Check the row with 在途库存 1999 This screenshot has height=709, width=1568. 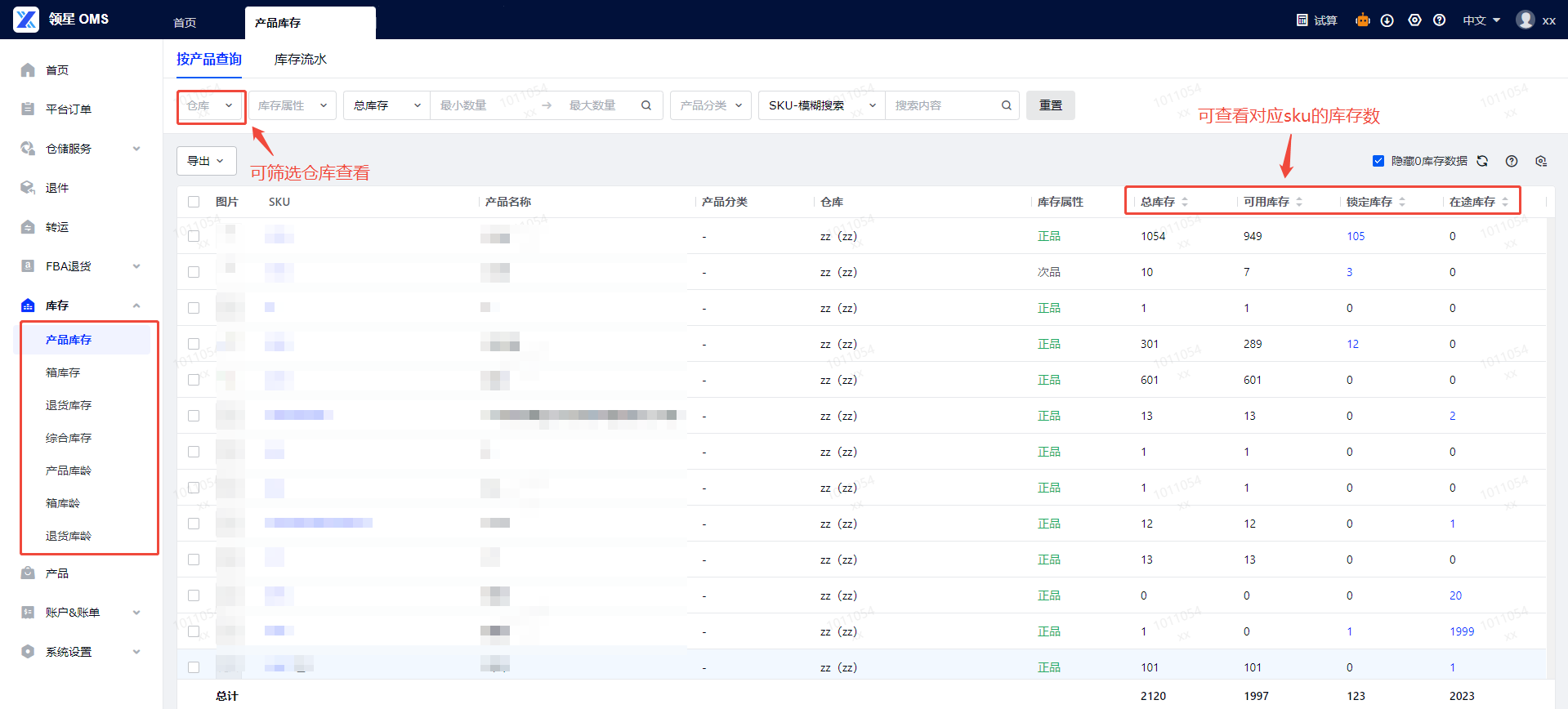[x=194, y=631]
